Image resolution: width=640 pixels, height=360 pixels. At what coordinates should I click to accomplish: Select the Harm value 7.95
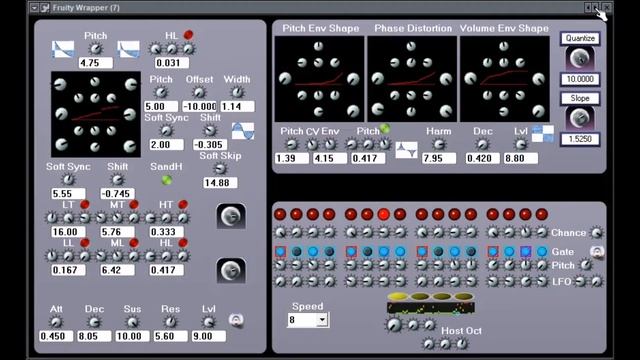pos(439,158)
